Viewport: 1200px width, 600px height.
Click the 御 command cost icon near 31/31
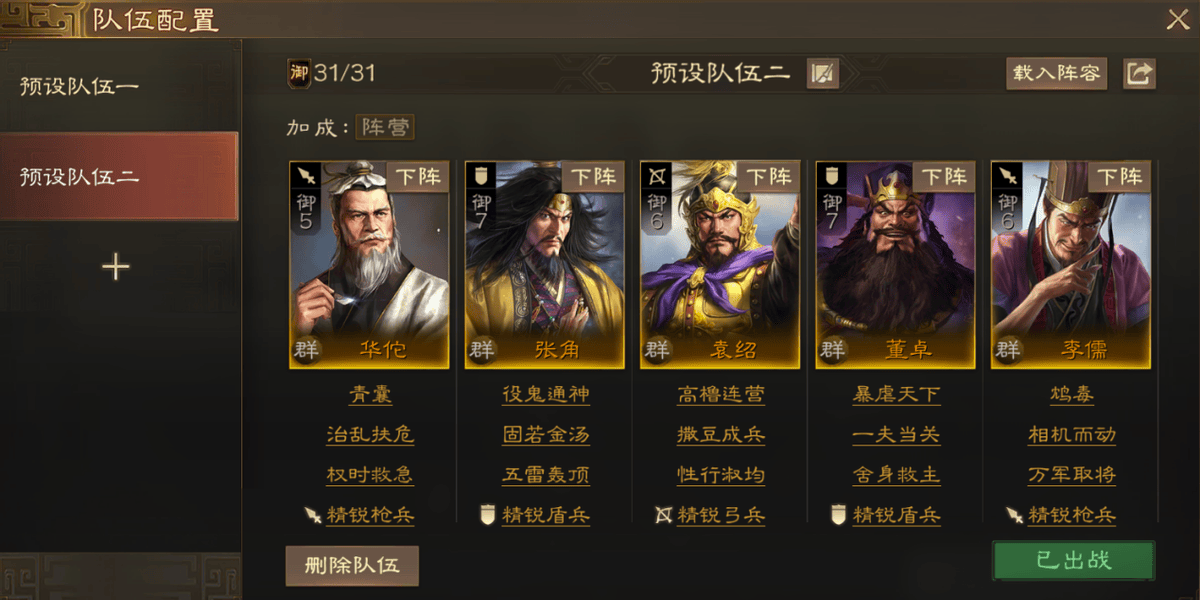pos(299,73)
